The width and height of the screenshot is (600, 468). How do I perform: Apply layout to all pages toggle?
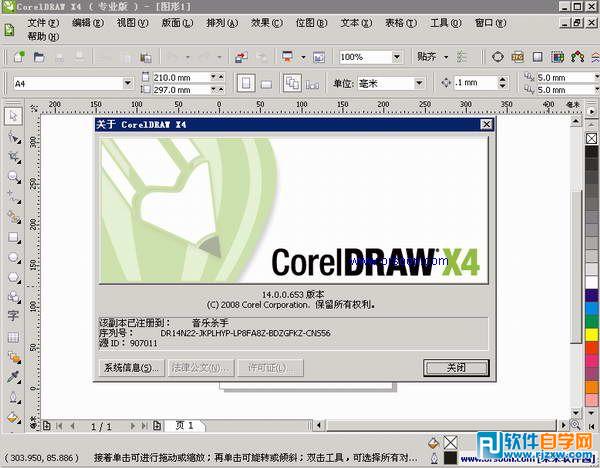tap(292, 83)
